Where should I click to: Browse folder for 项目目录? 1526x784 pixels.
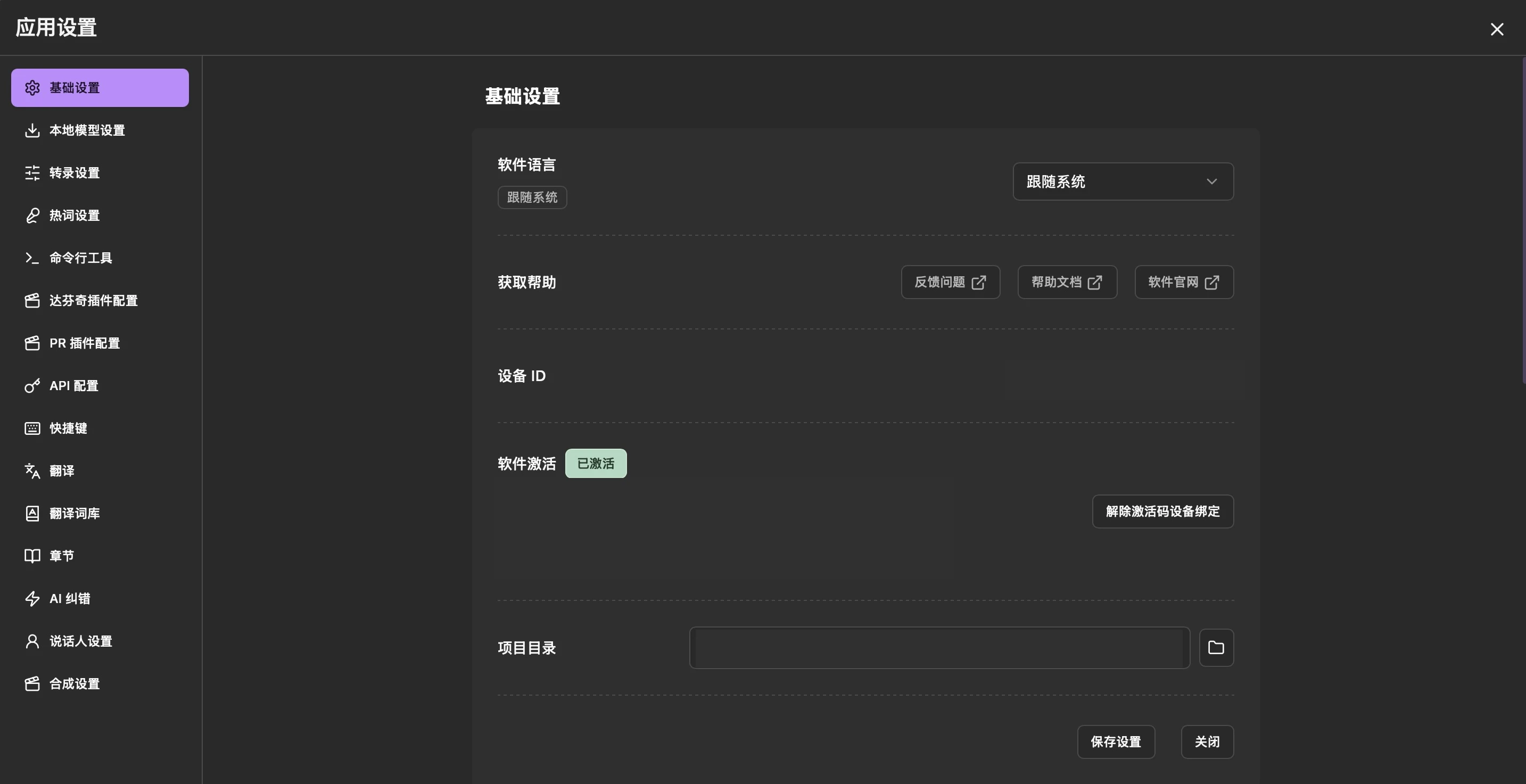tap(1216, 648)
